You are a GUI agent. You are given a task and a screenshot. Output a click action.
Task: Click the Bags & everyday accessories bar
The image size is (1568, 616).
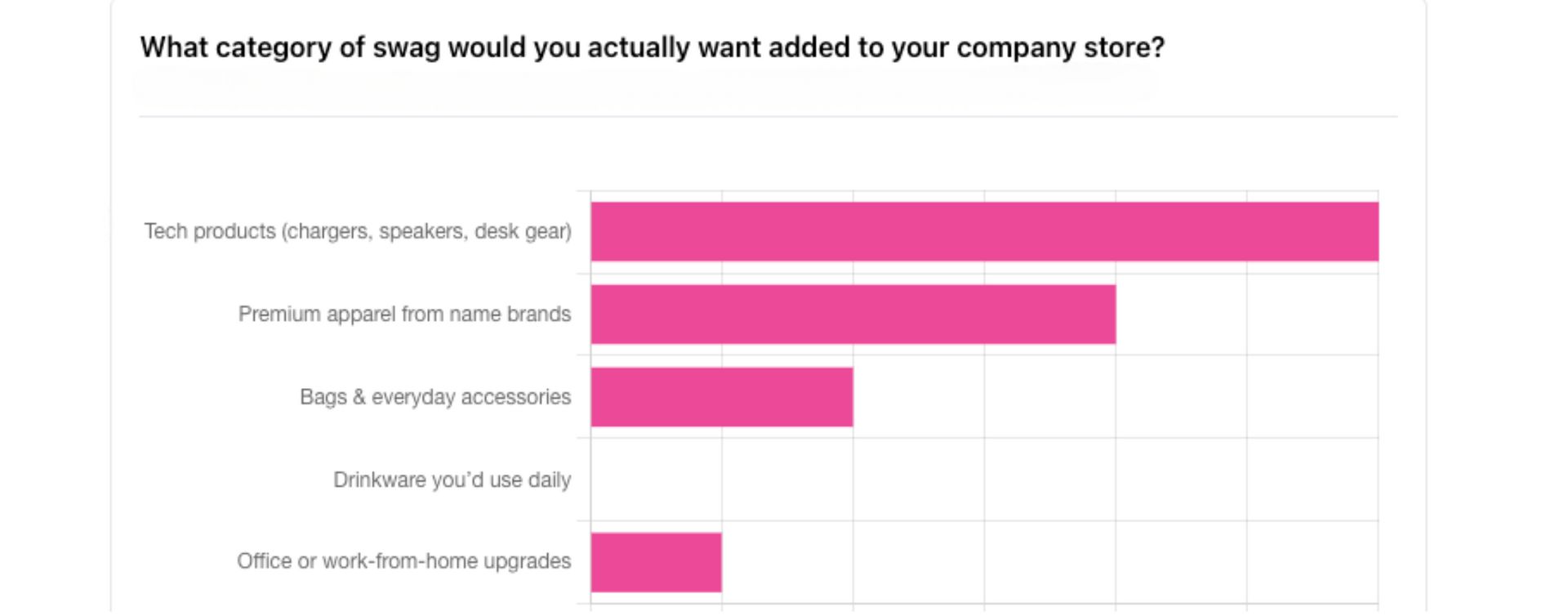[722, 397]
